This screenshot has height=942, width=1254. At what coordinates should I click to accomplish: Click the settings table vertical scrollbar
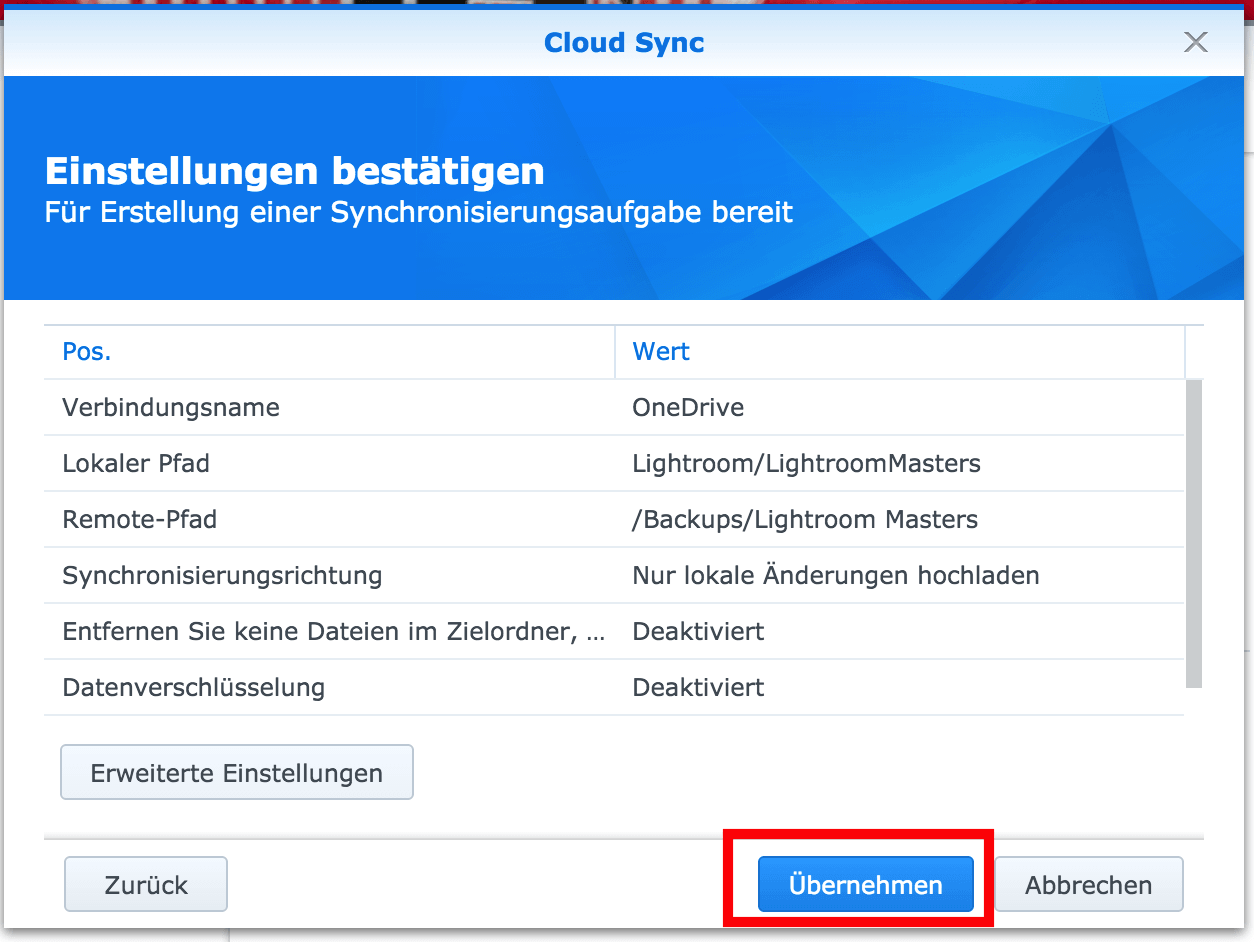click(x=1194, y=533)
